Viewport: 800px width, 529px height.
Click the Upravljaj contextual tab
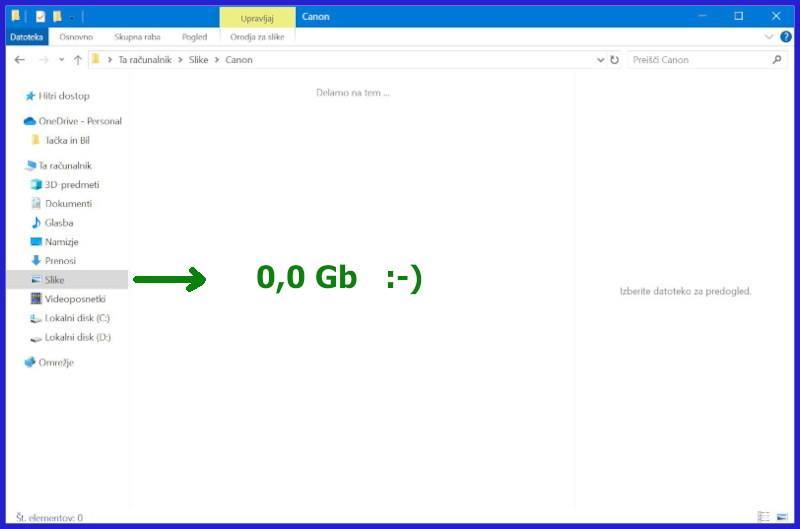pos(257,18)
